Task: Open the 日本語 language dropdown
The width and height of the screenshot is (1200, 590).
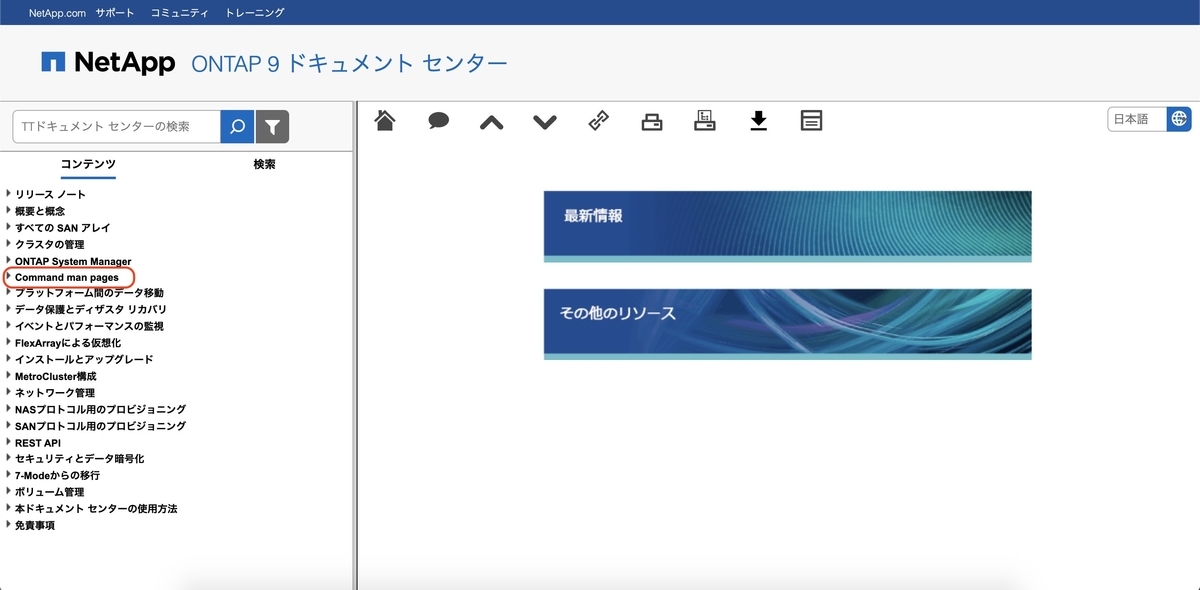Action: (x=1137, y=119)
